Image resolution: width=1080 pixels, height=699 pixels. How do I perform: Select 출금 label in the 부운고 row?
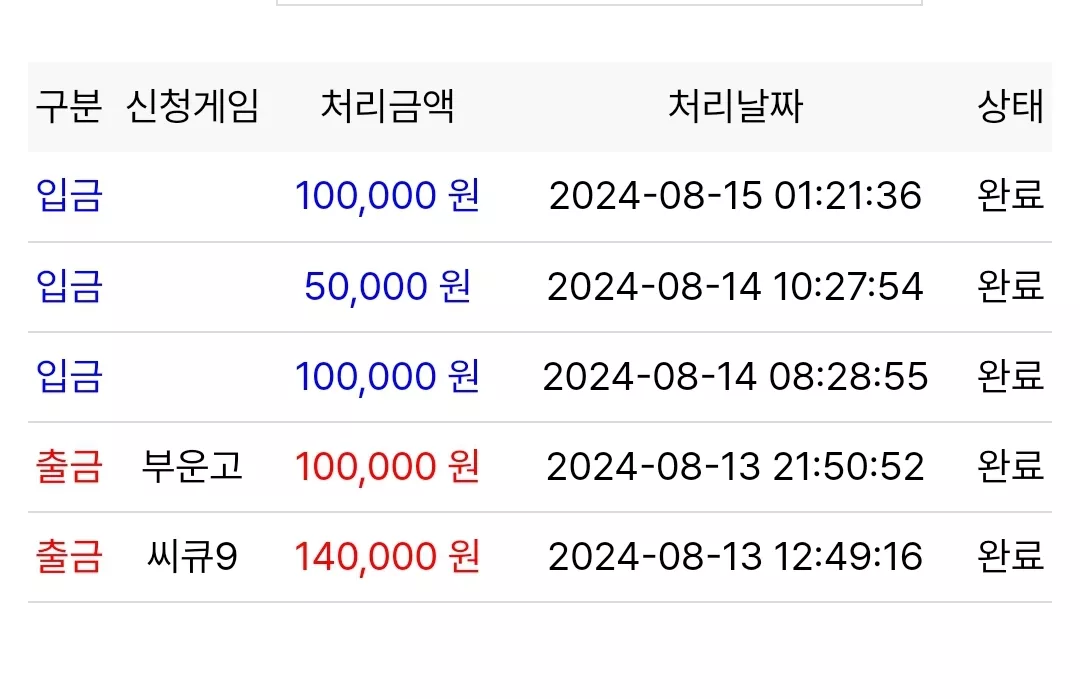point(69,466)
